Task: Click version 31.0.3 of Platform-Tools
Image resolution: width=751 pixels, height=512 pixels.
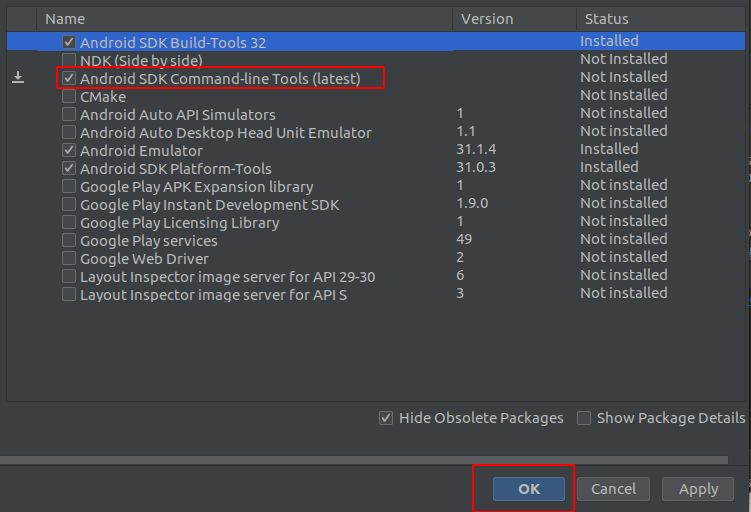Action: click(x=476, y=167)
